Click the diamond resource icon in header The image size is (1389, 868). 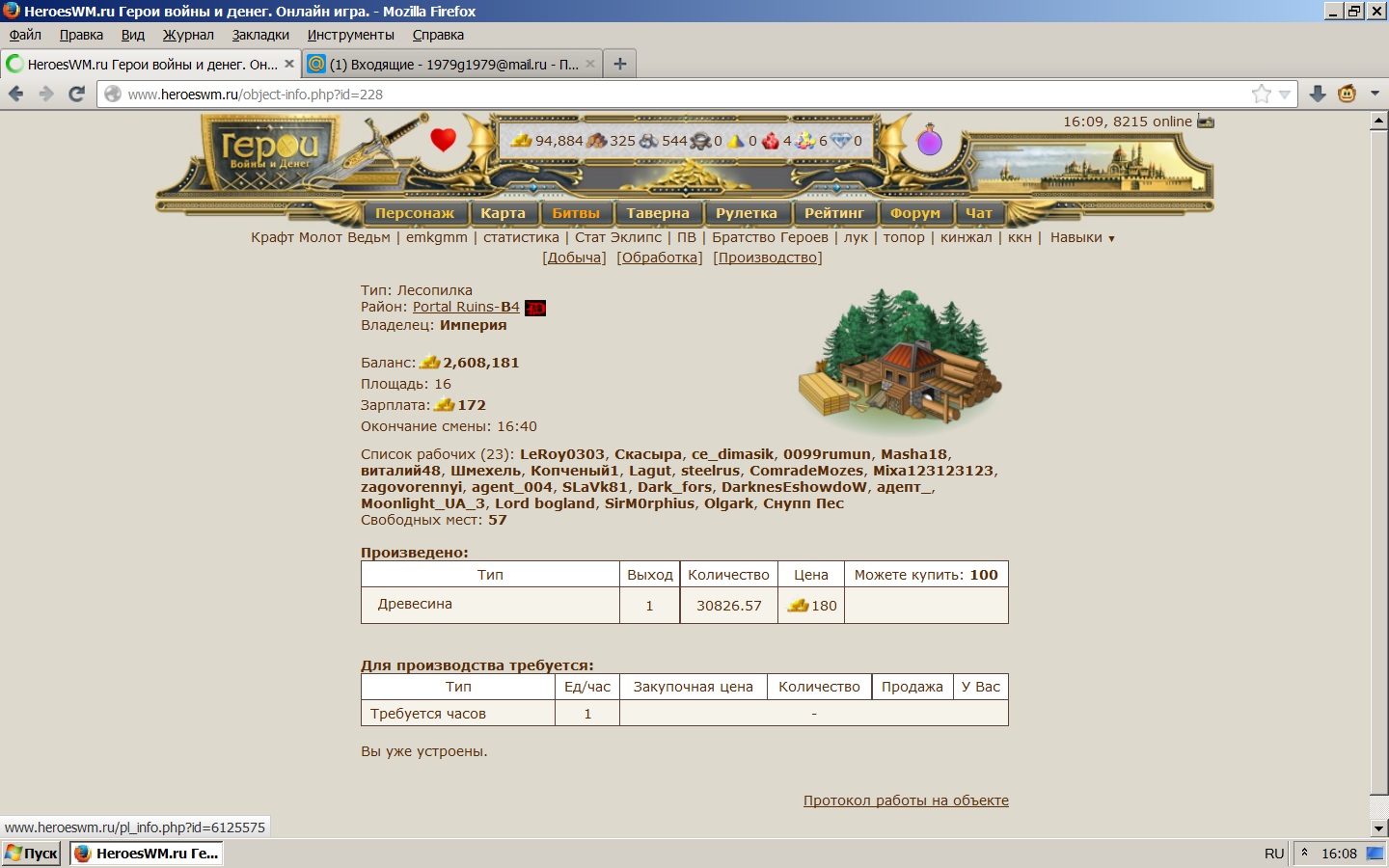pos(841,141)
